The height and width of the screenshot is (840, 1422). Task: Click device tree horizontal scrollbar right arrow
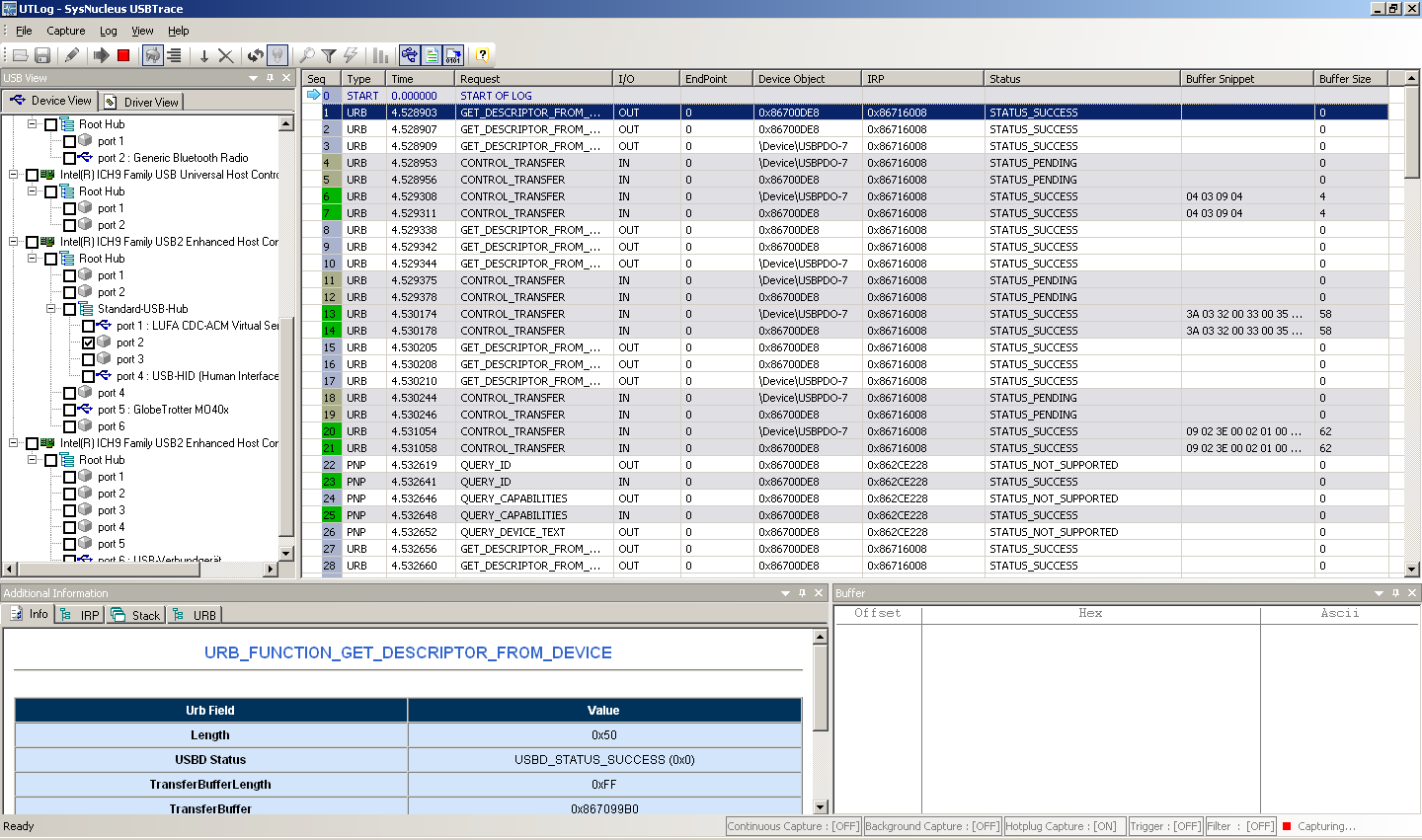pyautogui.click(x=271, y=569)
